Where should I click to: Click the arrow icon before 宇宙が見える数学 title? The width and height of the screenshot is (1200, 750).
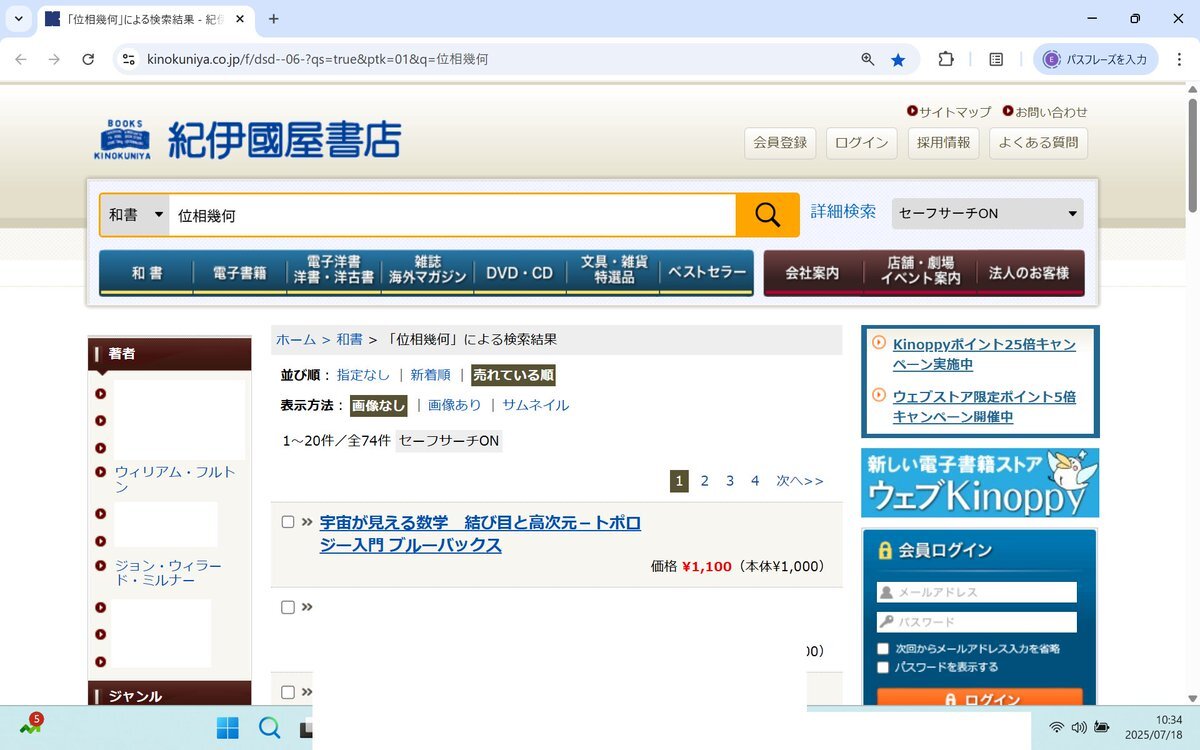coord(307,522)
